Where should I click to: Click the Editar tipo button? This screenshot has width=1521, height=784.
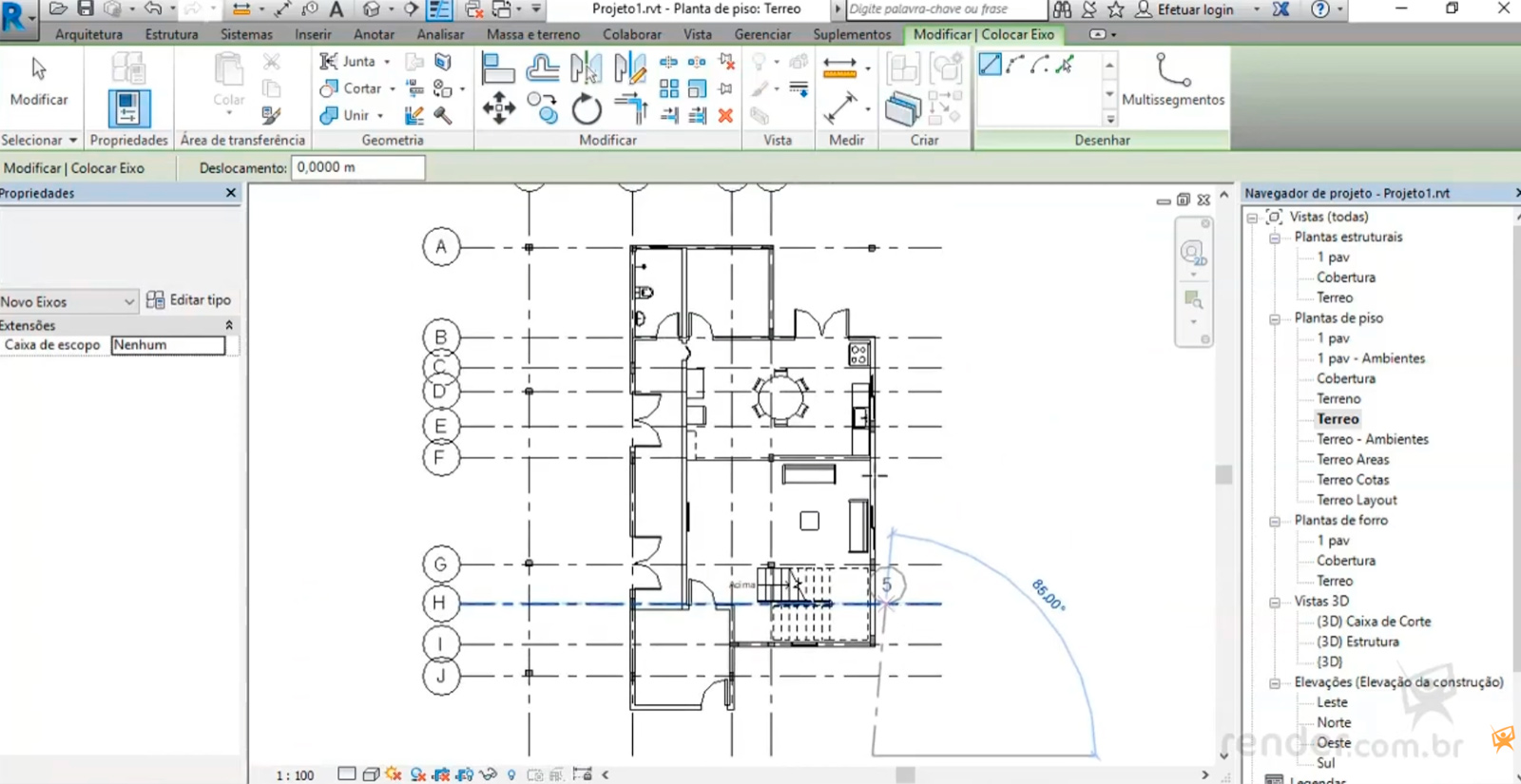(x=189, y=300)
